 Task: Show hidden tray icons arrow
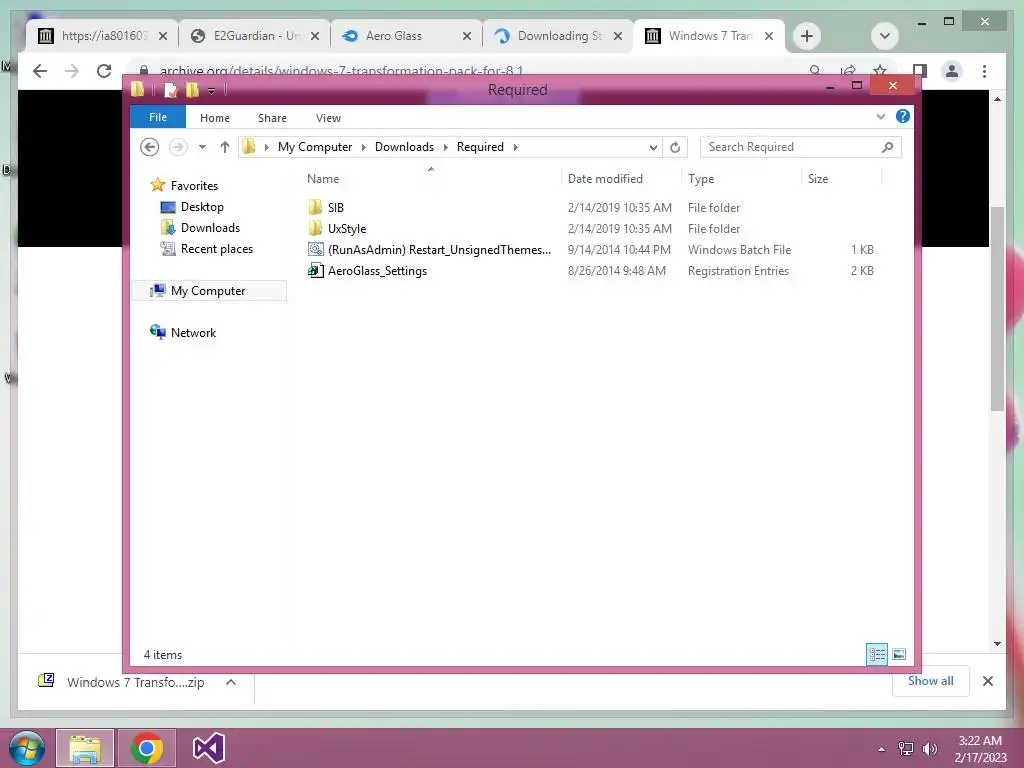[x=882, y=749]
